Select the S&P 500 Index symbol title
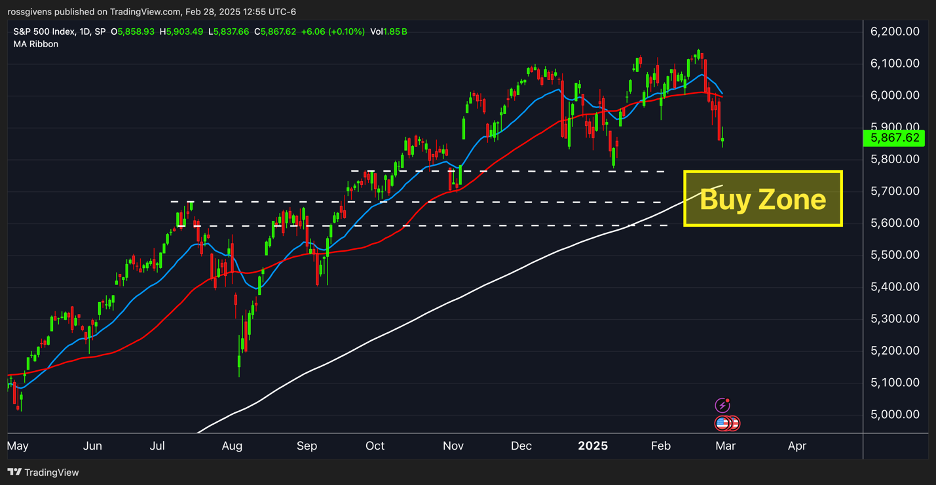The height and width of the screenshot is (486, 936). click(x=43, y=32)
